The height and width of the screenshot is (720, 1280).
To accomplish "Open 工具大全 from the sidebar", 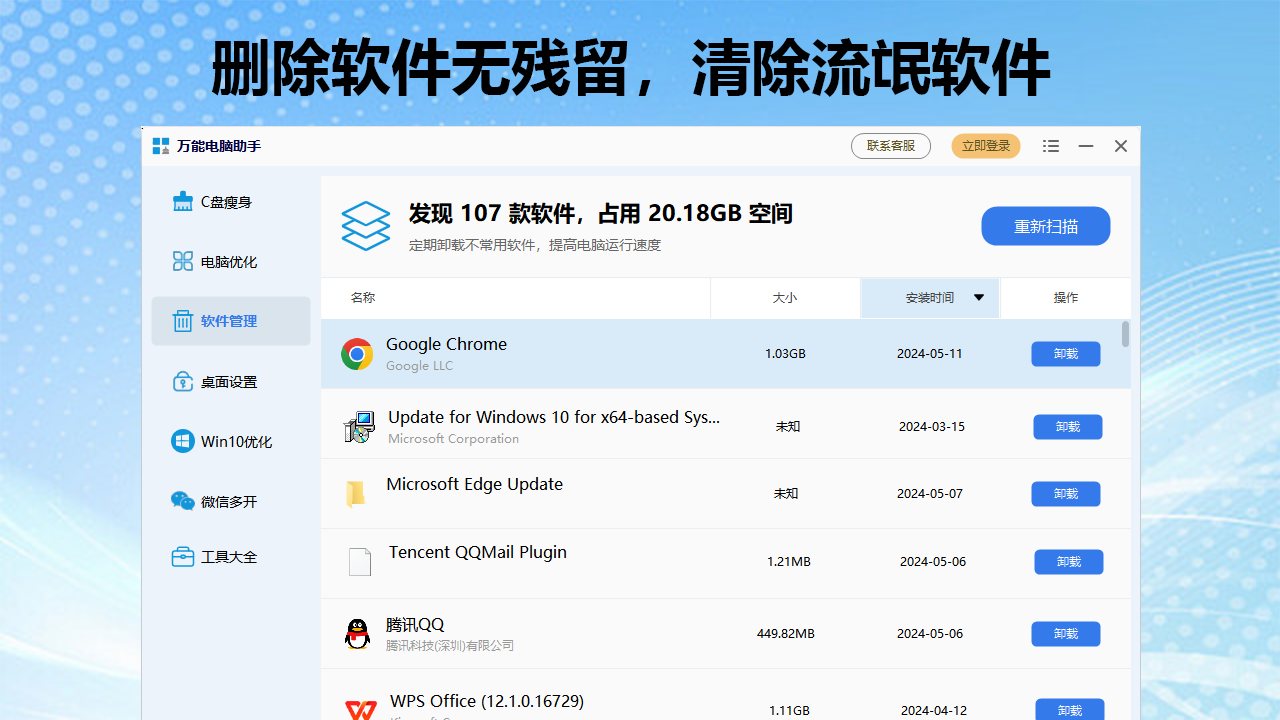I will click(231, 557).
